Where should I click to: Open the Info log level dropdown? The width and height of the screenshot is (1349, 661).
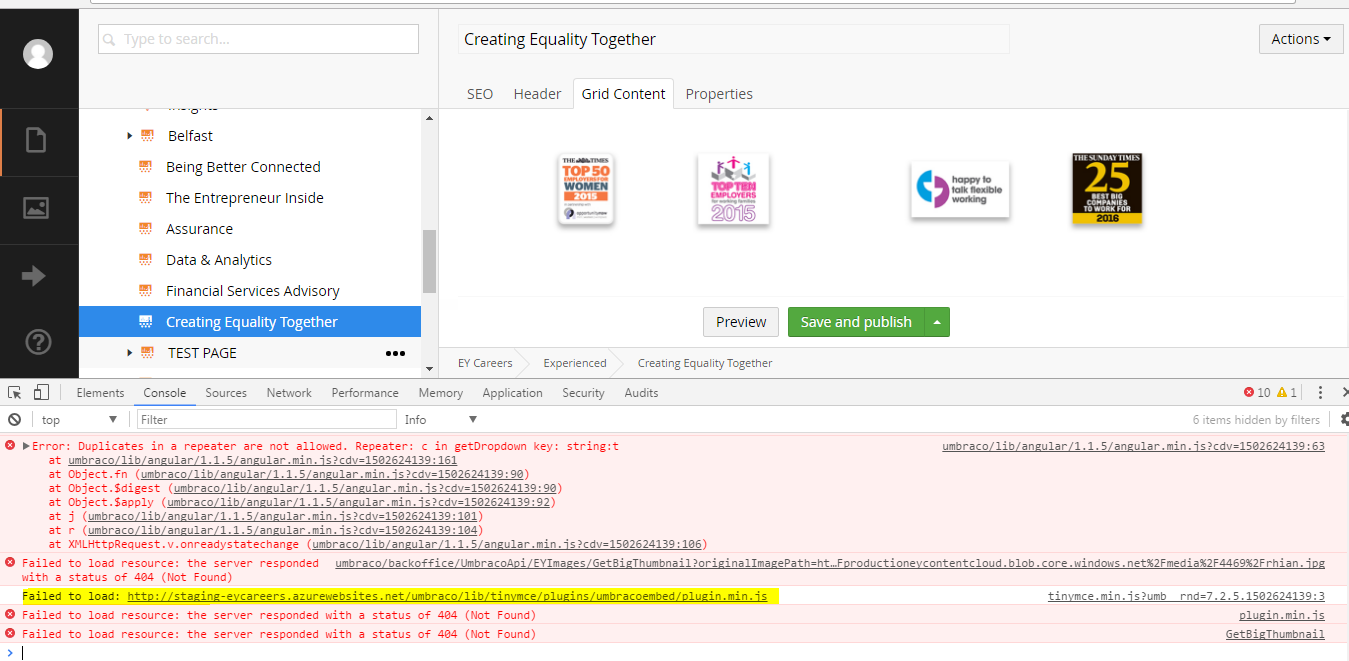[440, 420]
